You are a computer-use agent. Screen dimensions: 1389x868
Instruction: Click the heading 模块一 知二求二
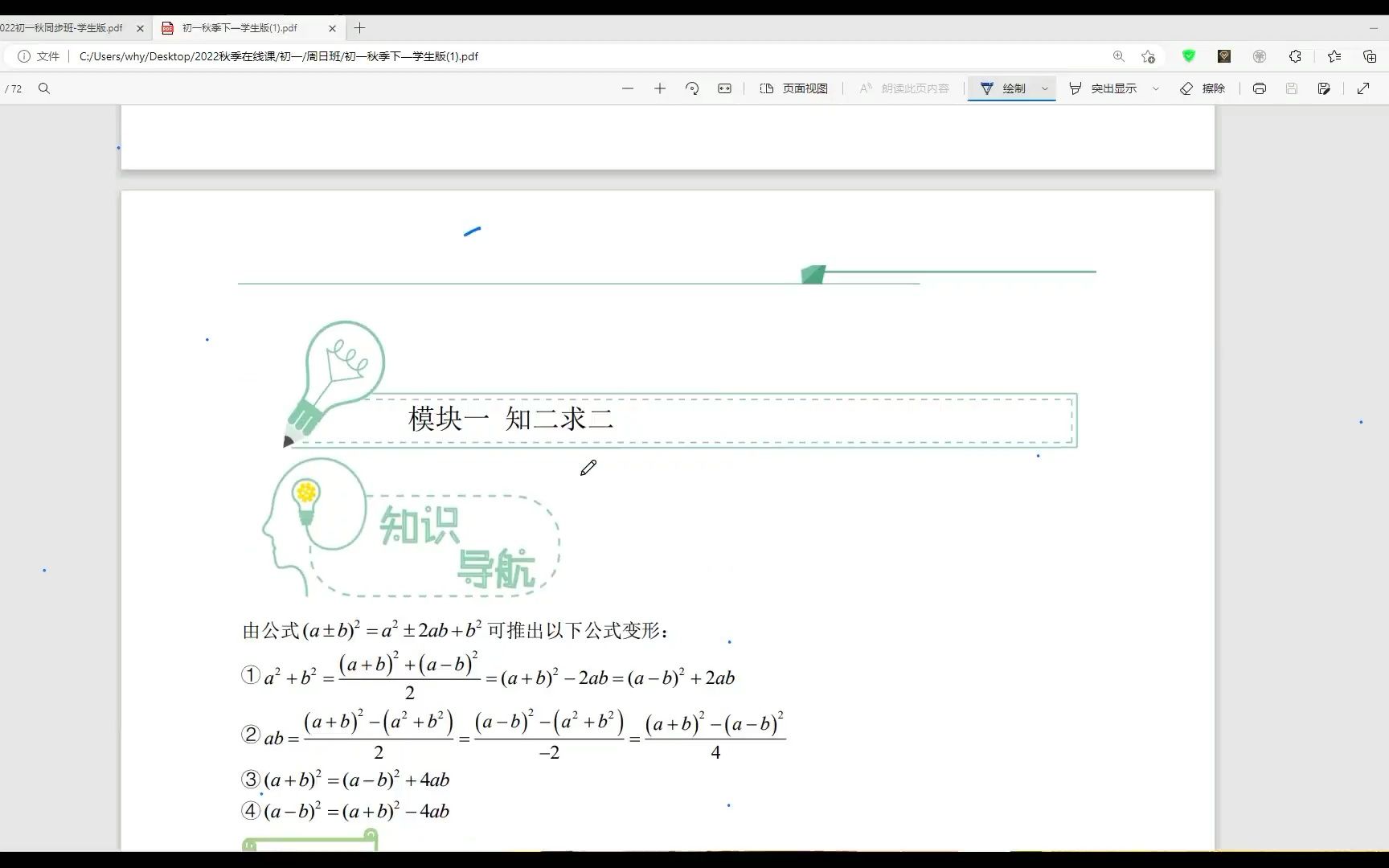tap(511, 419)
